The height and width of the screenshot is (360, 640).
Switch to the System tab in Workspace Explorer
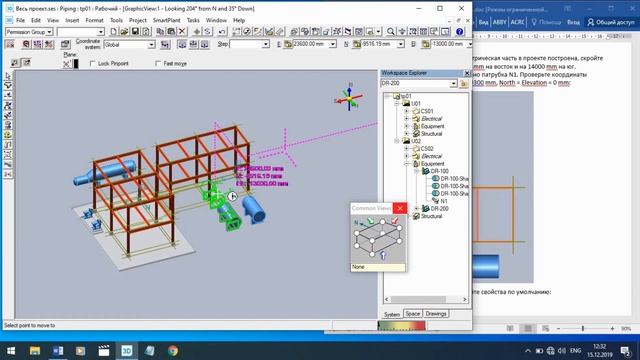coord(392,314)
